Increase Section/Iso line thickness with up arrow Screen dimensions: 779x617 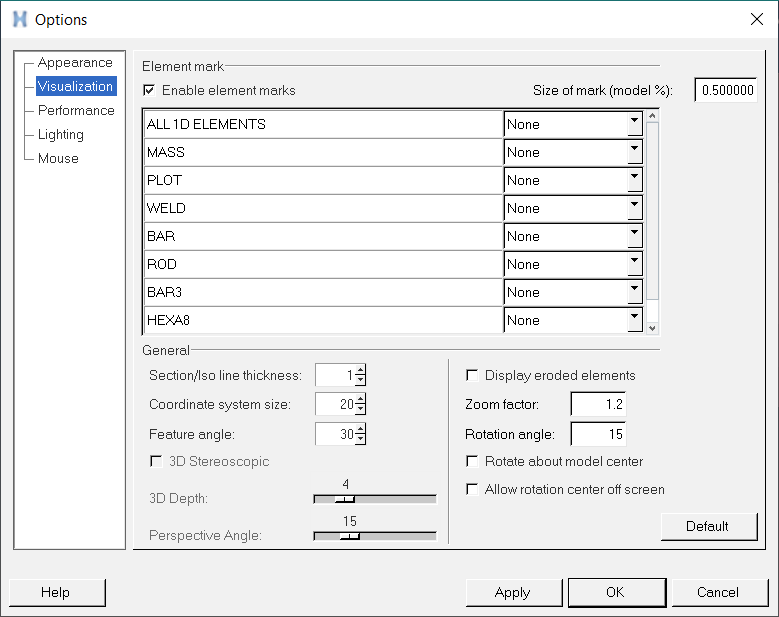[x=360, y=371]
